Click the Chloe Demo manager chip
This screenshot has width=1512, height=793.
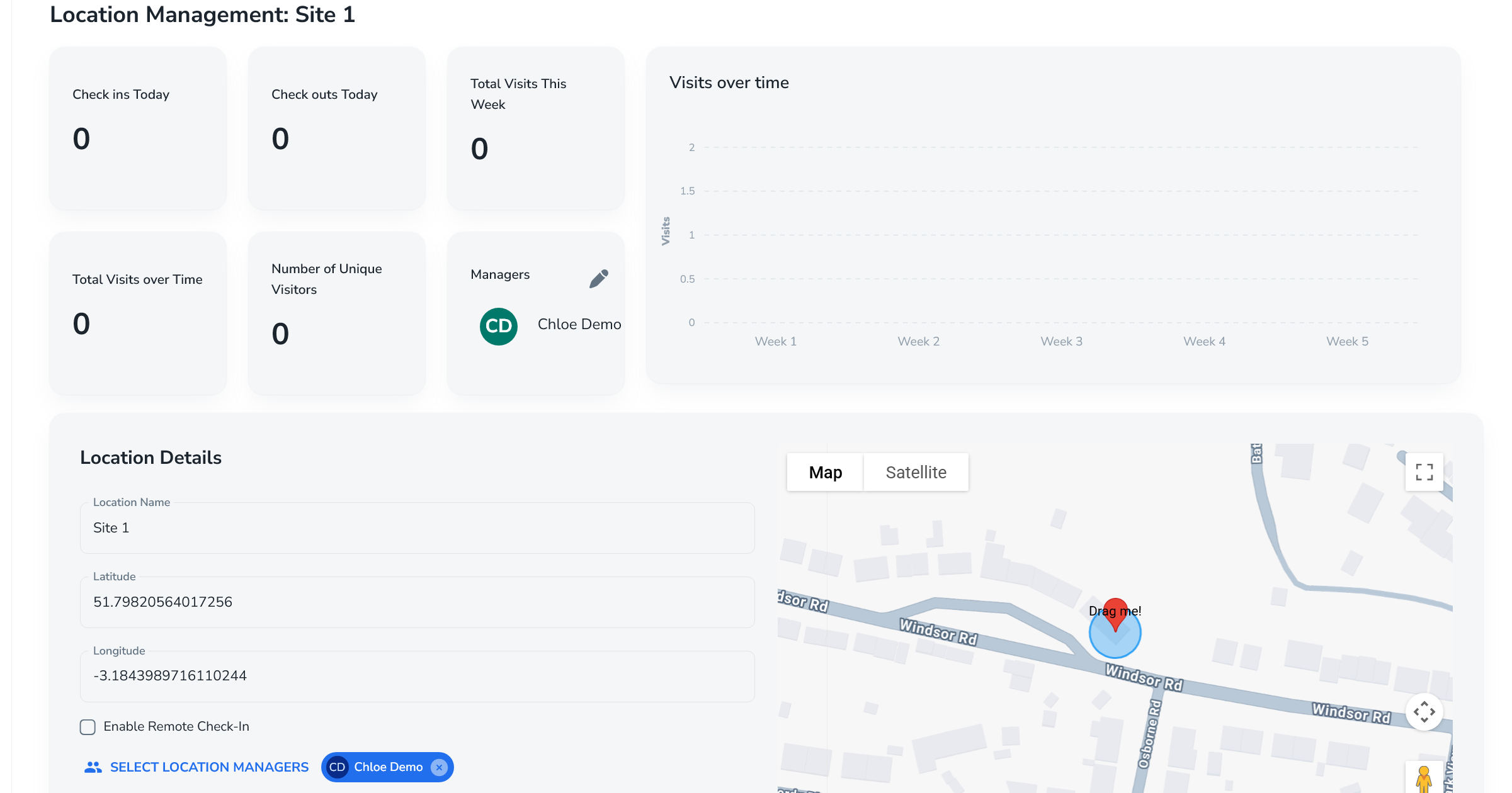(x=387, y=767)
